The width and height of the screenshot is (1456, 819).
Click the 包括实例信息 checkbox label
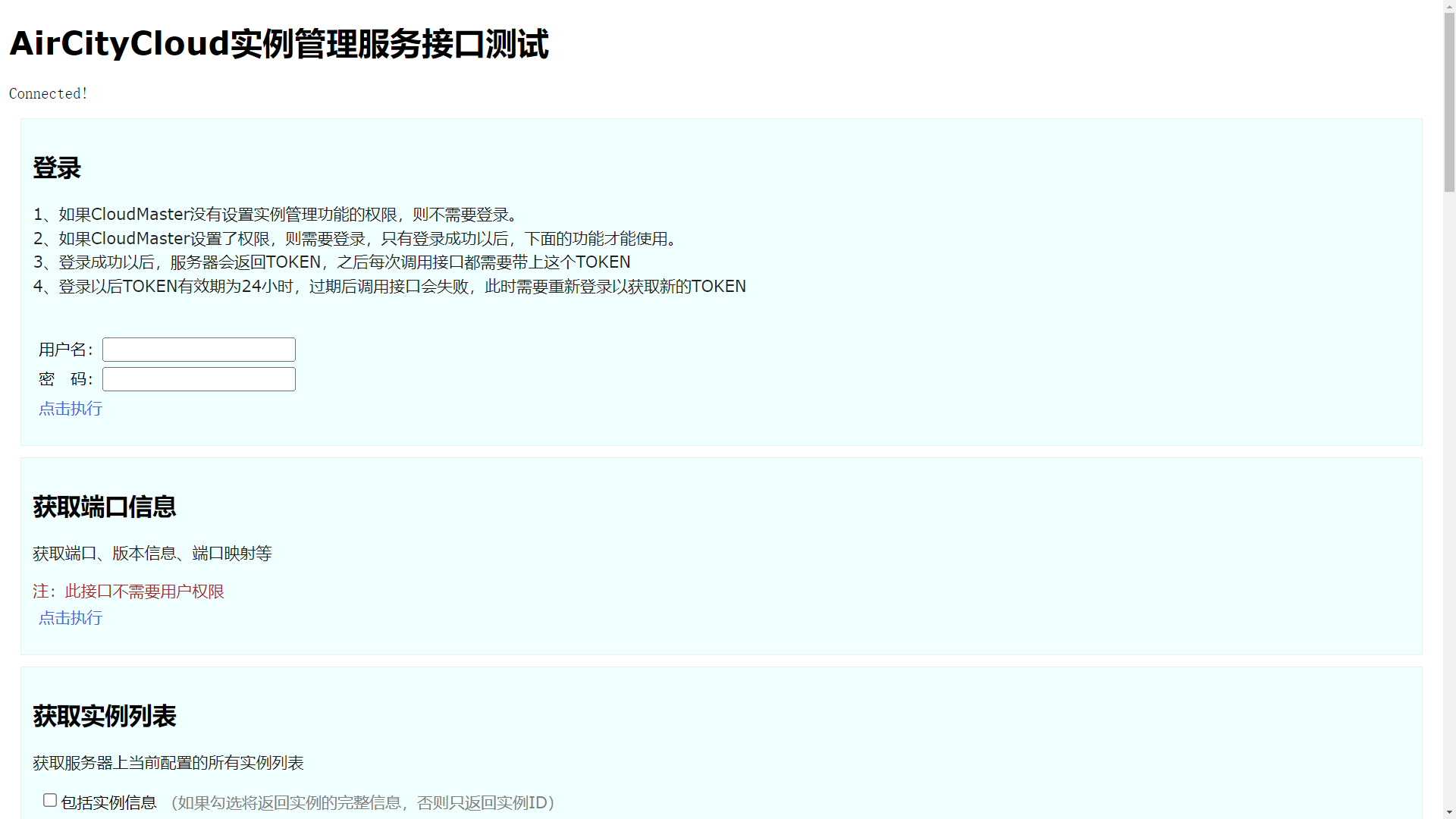point(108,802)
